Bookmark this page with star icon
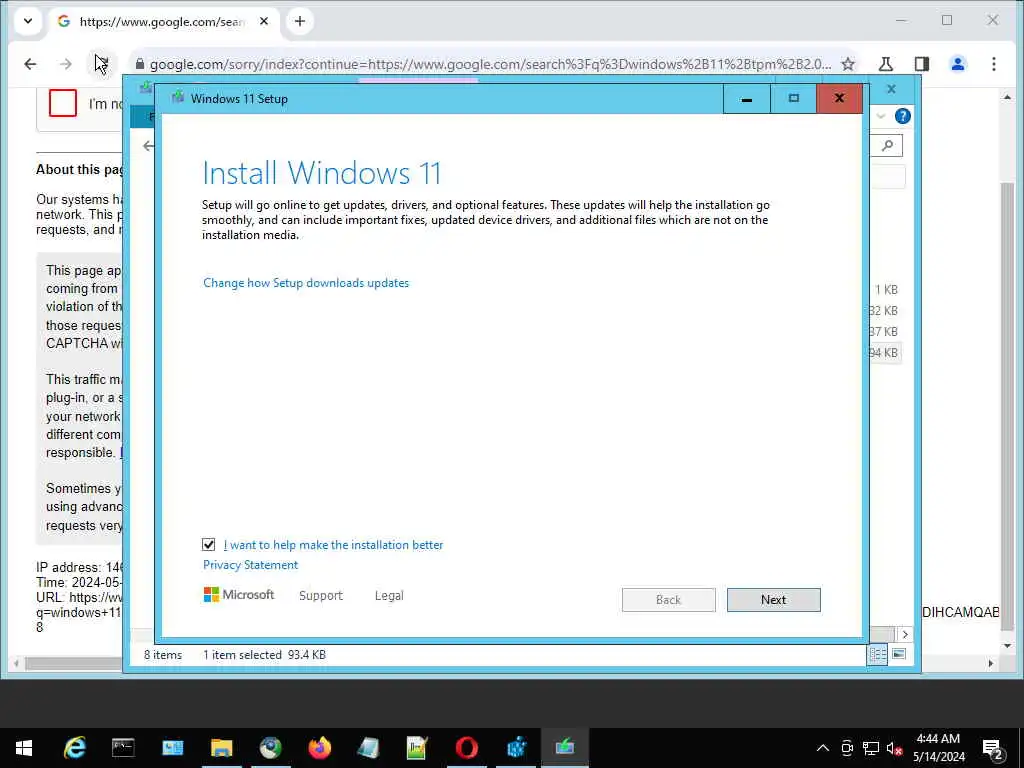 (848, 64)
